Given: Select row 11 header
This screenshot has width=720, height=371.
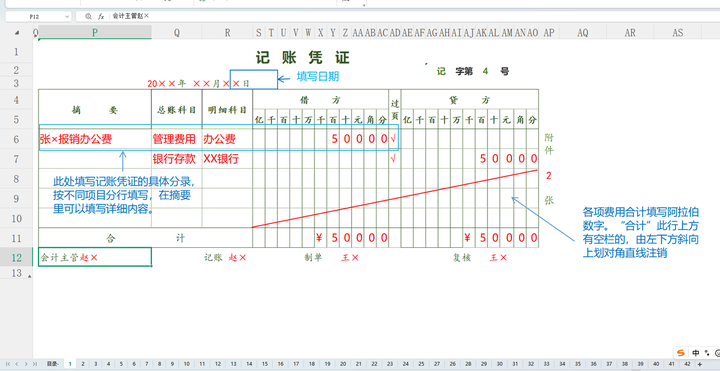Looking at the screenshot, I should pyautogui.click(x=17, y=238).
